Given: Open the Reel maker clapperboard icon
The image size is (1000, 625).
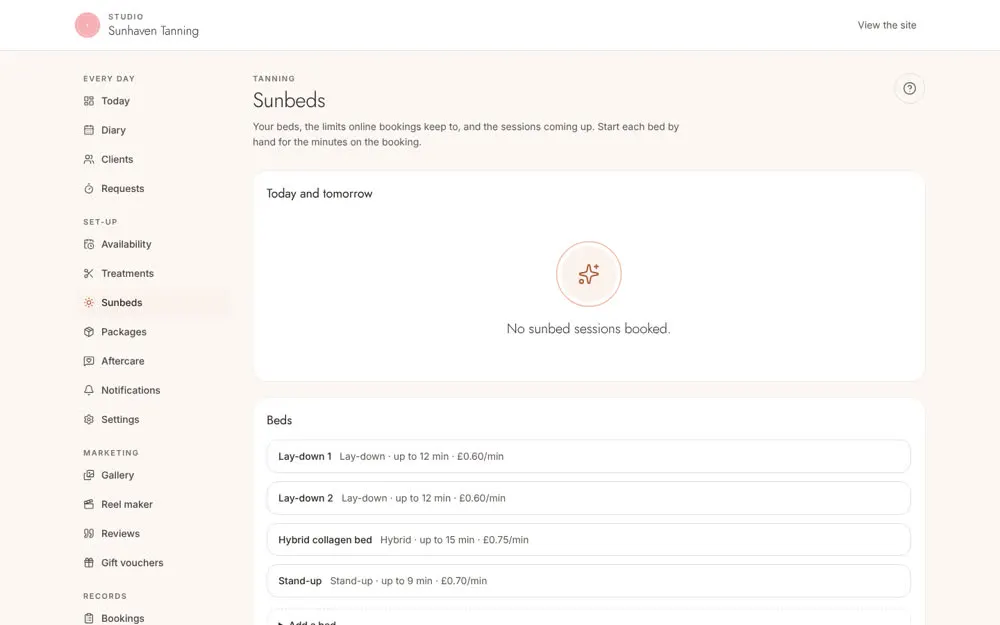Looking at the screenshot, I should pyautogui.click(x=89, y=504).
